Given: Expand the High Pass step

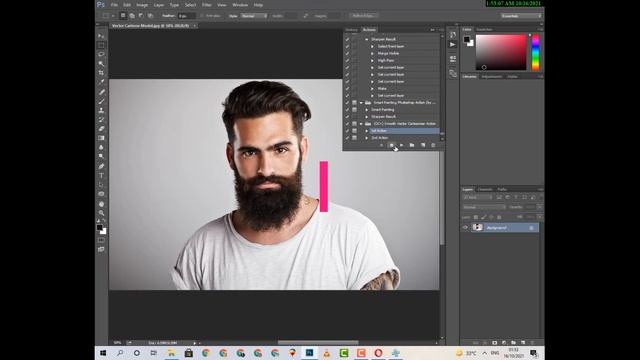Looking at the screenshot, I should tap(372, 60).
